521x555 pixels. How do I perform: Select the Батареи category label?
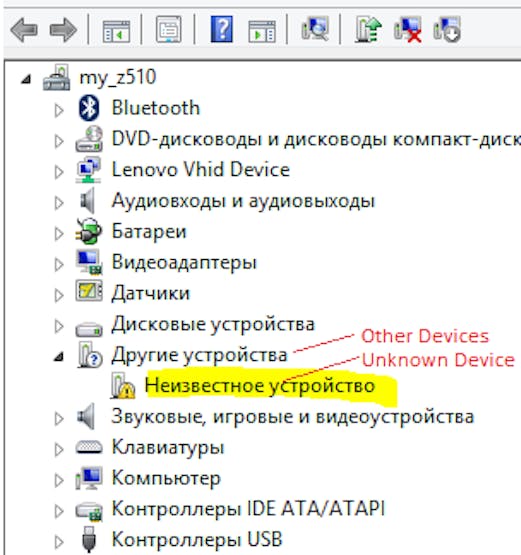pos(149,231)
